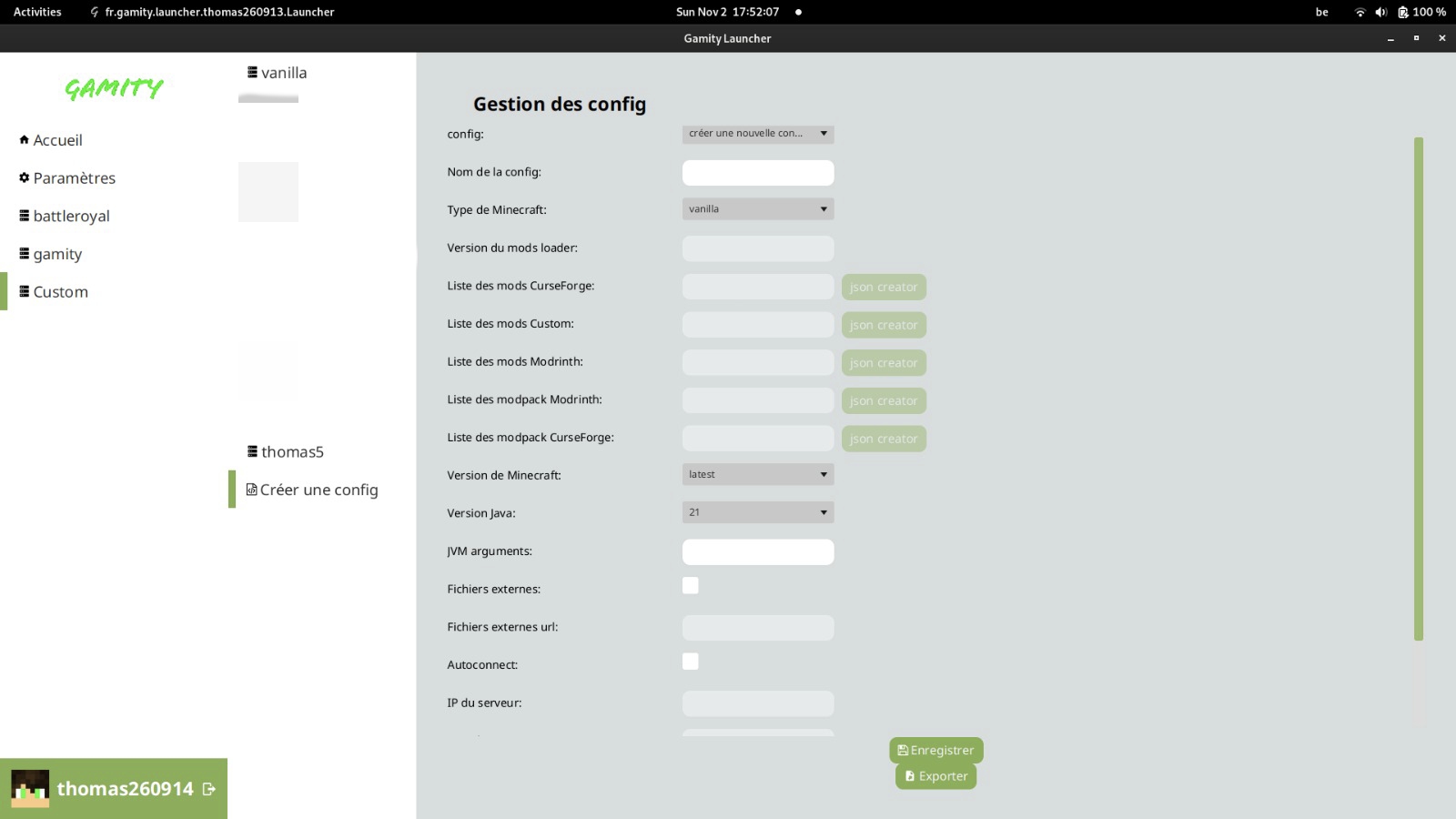Image resolution: width=1456 pixels, height=819 pixels.
Task: Toggle the Autoconnect checkbox
Action: 691,662
